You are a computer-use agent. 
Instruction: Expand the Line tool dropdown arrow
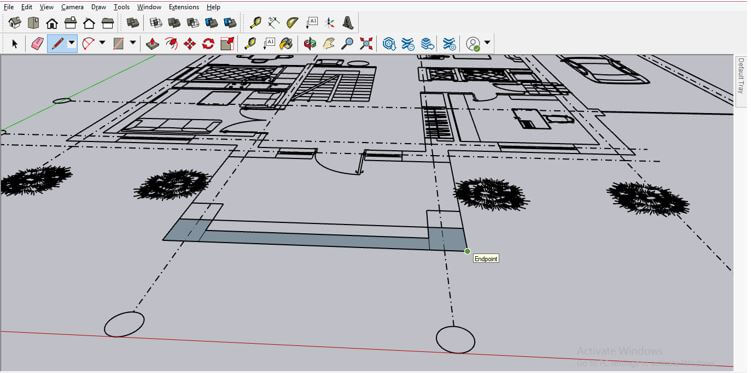point(71,43)
